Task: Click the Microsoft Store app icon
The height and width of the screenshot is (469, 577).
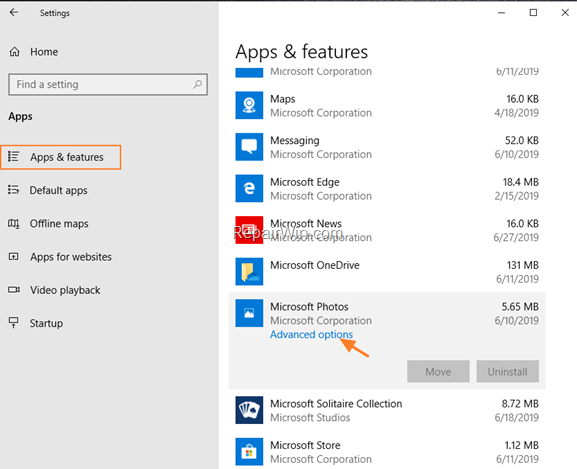Action: [249, 451]
